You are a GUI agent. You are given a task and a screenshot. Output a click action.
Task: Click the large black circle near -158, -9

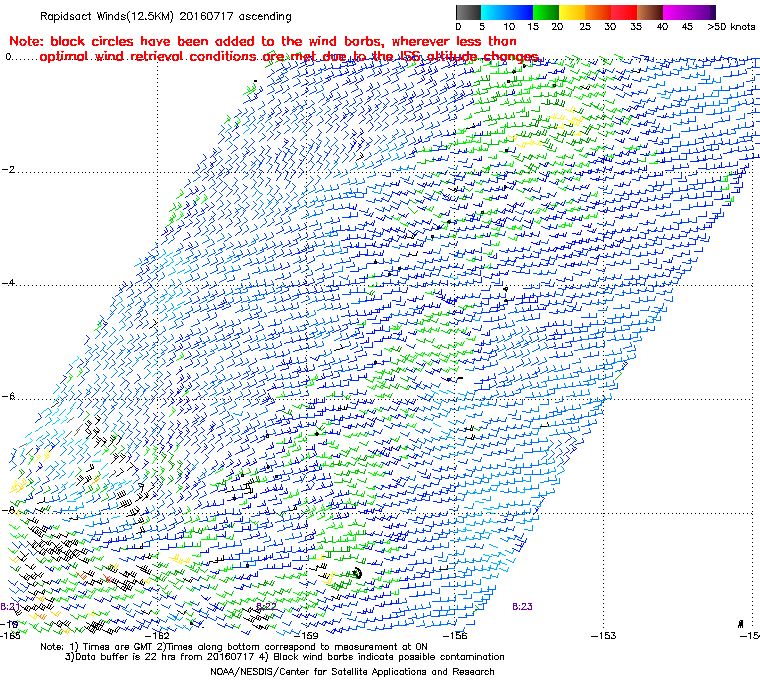[357, 574]
